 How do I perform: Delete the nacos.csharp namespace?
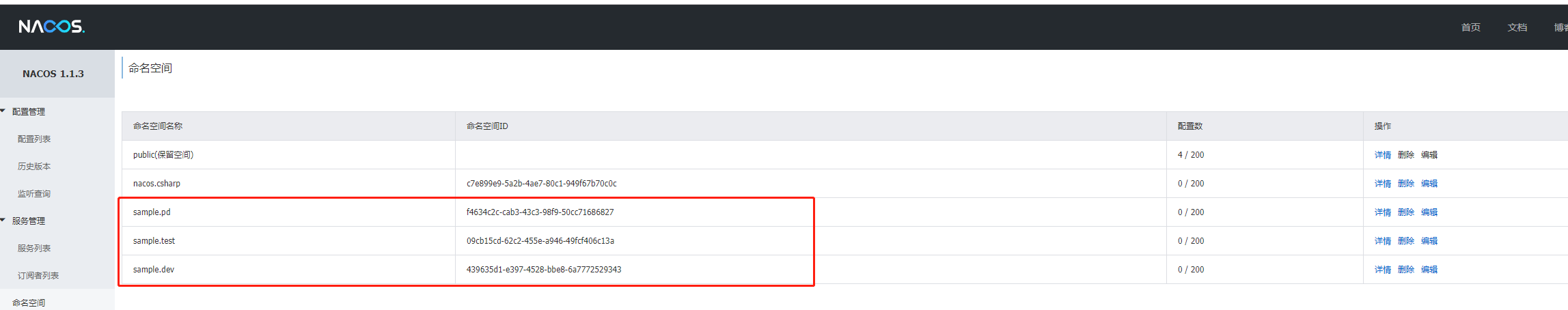click(1406, 184)
